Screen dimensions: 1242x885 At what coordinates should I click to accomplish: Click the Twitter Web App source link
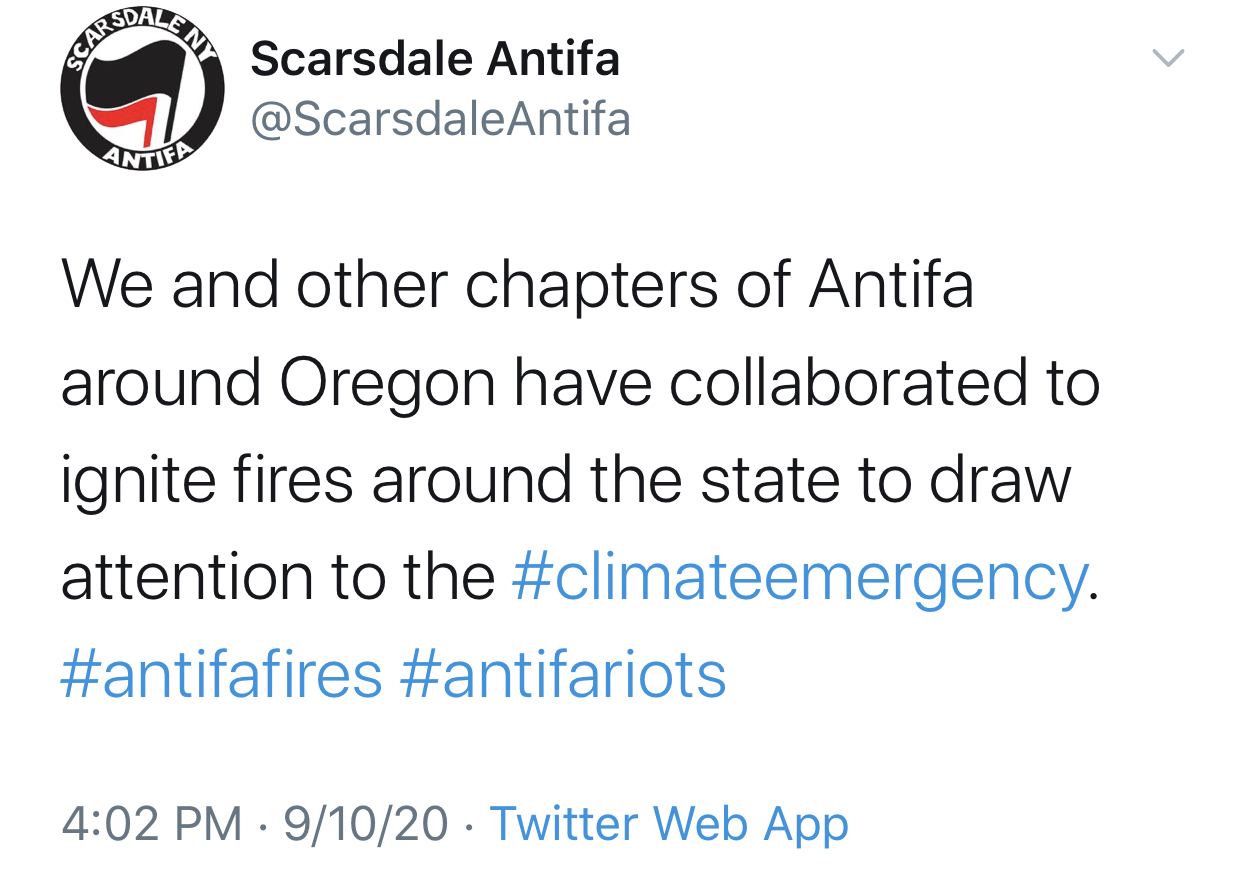669,823
